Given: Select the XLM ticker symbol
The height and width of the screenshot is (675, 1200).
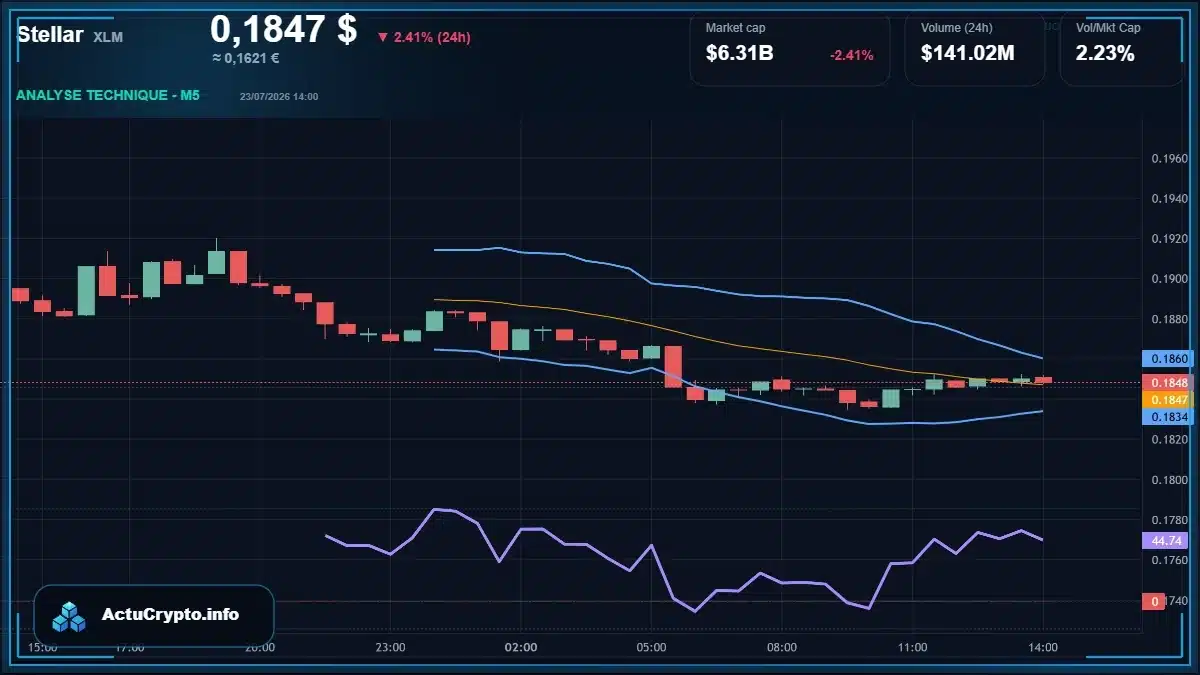Looking at the screenshot, I should pyautogui.click(x=108, y=37).
